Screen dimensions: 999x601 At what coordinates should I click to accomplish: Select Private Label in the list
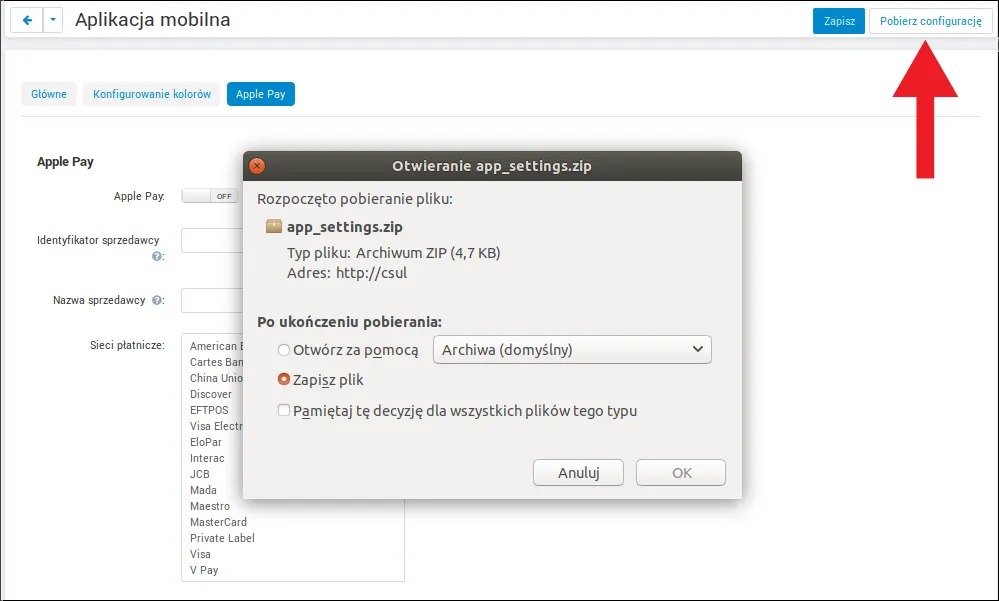(x=222, y=537)
